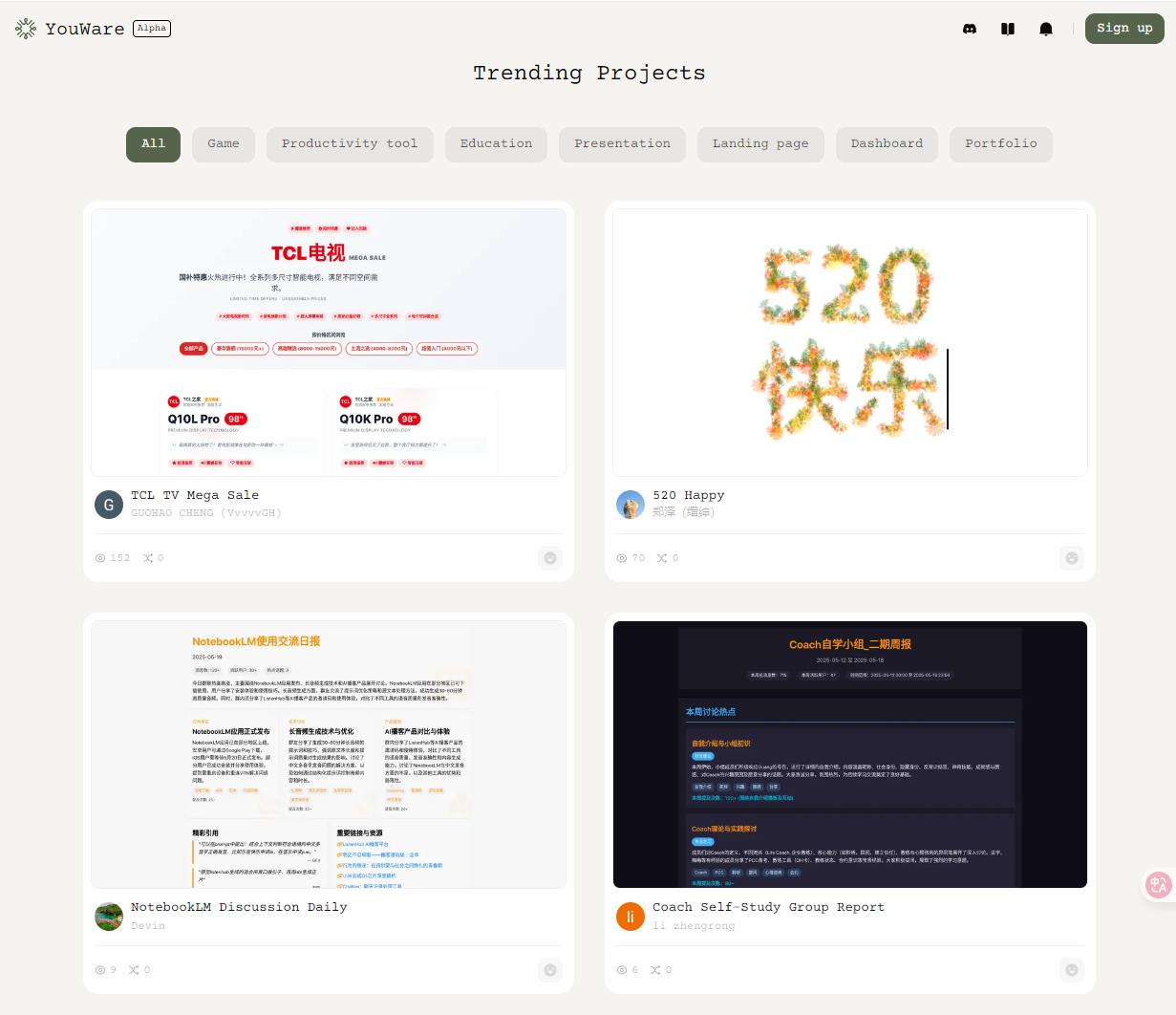The height and width of the screenshot is (1015, 1176).
Task: Click the remix icon on Coach Report card
Action: coord(656,970)
